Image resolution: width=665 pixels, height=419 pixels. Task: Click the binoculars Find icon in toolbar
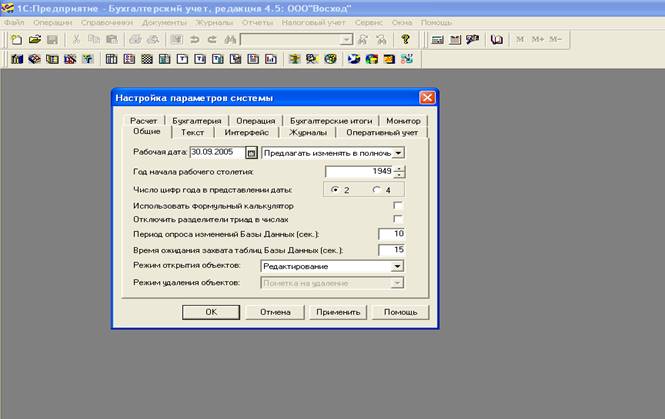point(229,39)
